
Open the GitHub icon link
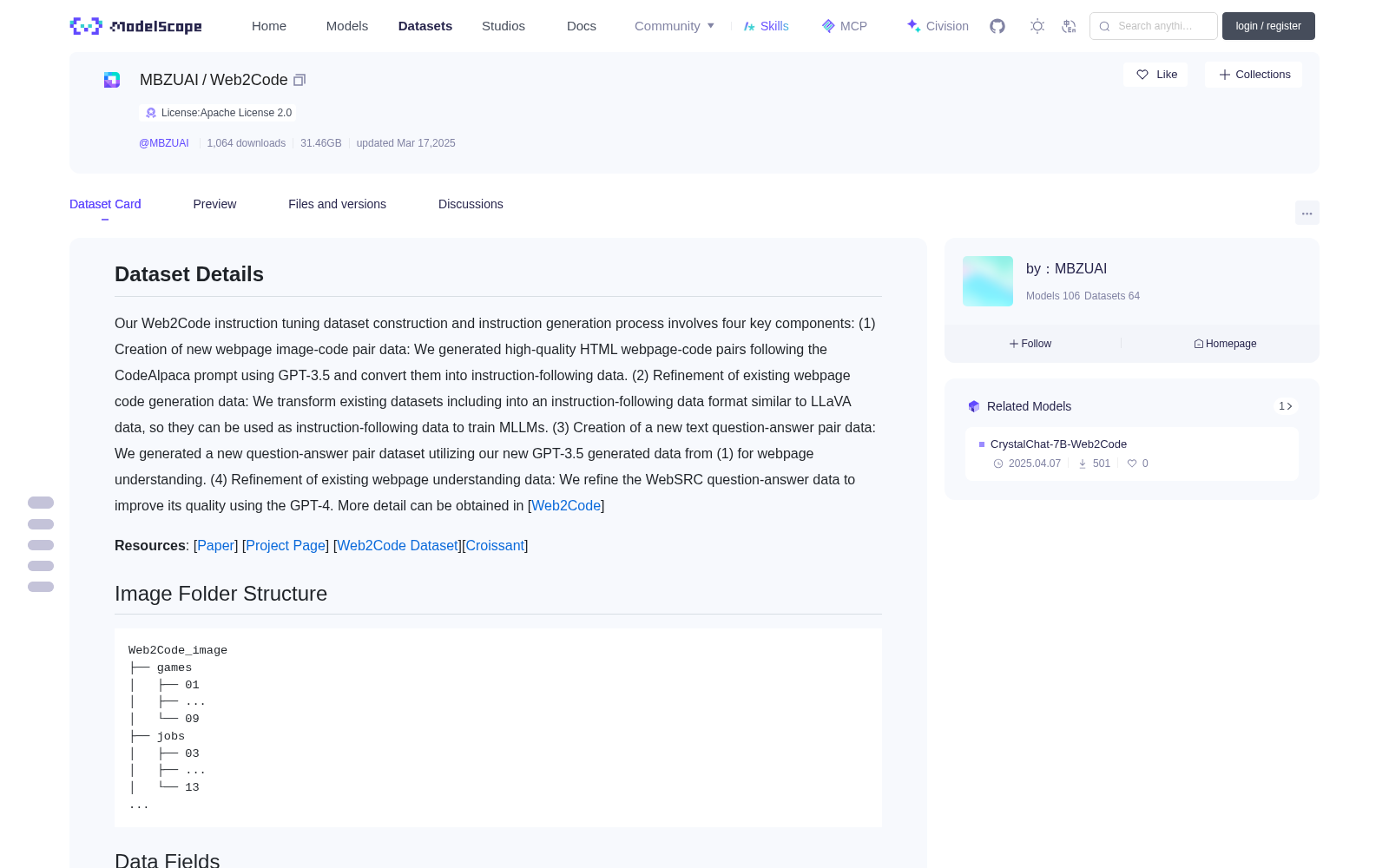click(x=997, y=26)
